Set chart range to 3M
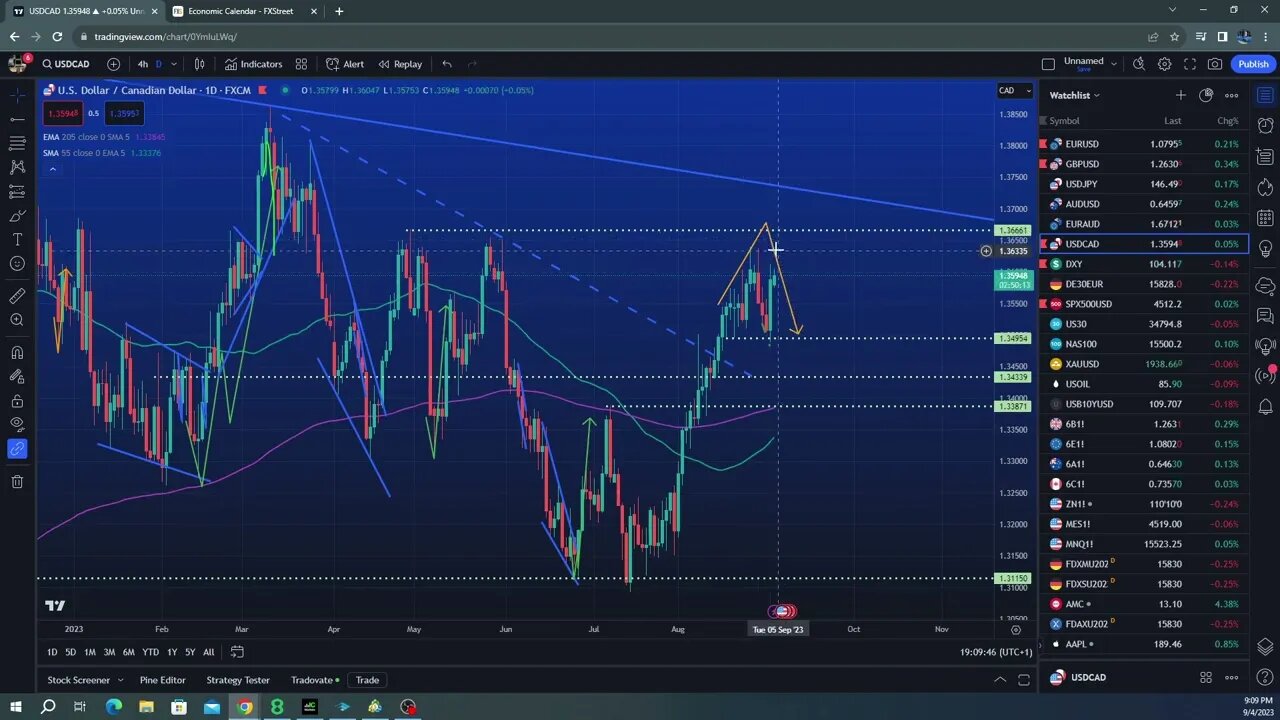This screenshot has height=720, width=1280. point(109,652)
